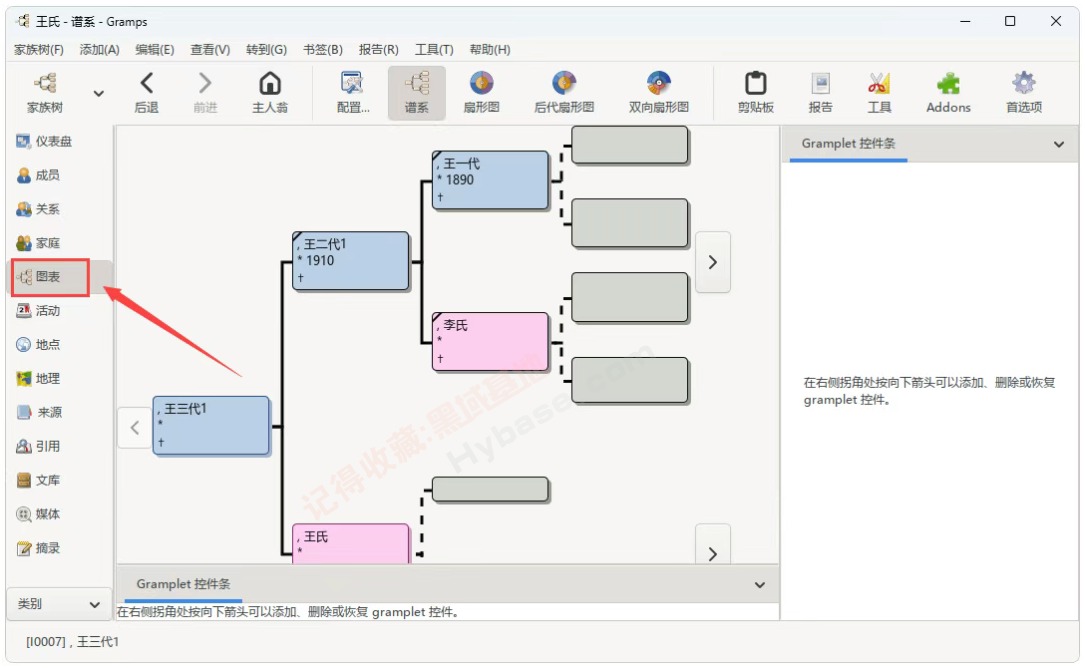The width and height of the screenshot is (1085, 668).
Task: Open 摘录 notes category
Action: pos(39,548)
